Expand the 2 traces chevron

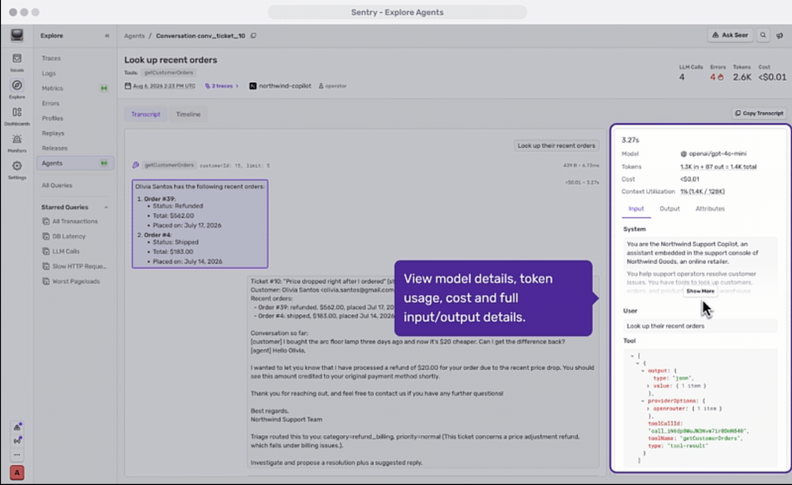[x=237, y=86]
